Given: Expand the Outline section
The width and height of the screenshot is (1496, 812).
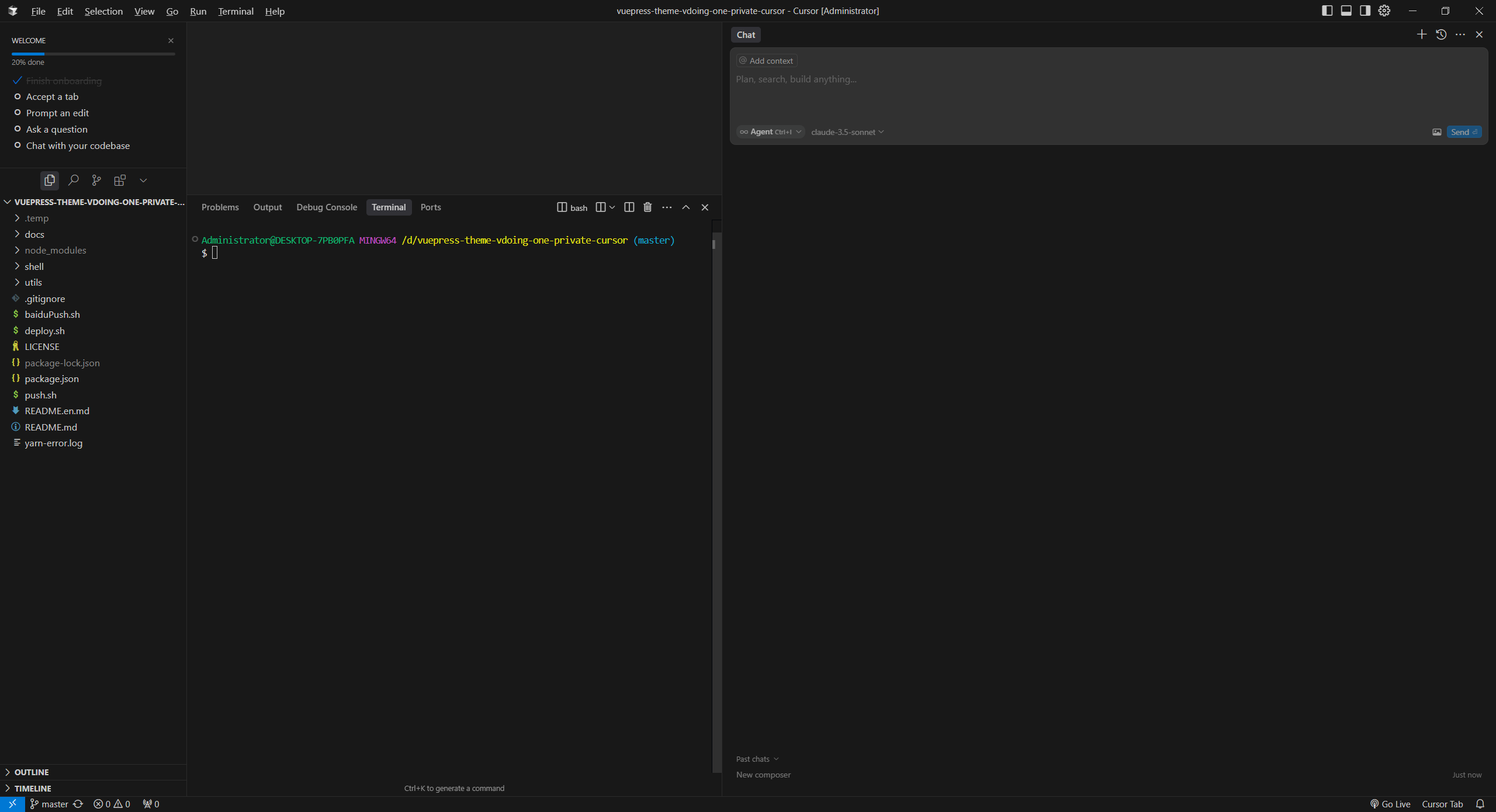Looking at the screenshot, I should click(93, 772).
